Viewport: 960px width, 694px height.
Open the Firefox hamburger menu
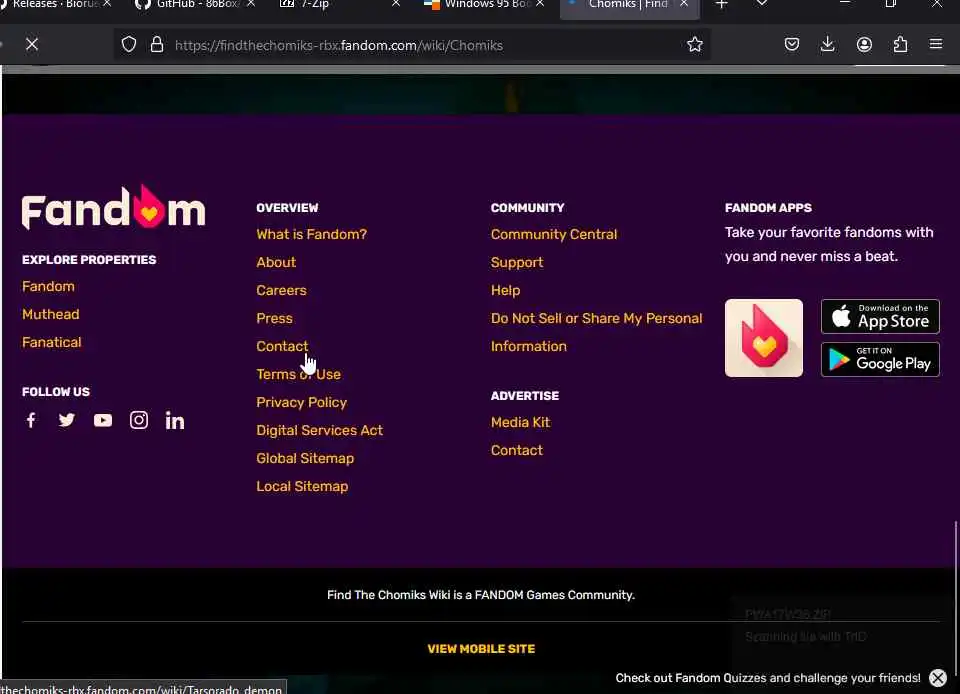pyautogui.click(x=936, y=45)
